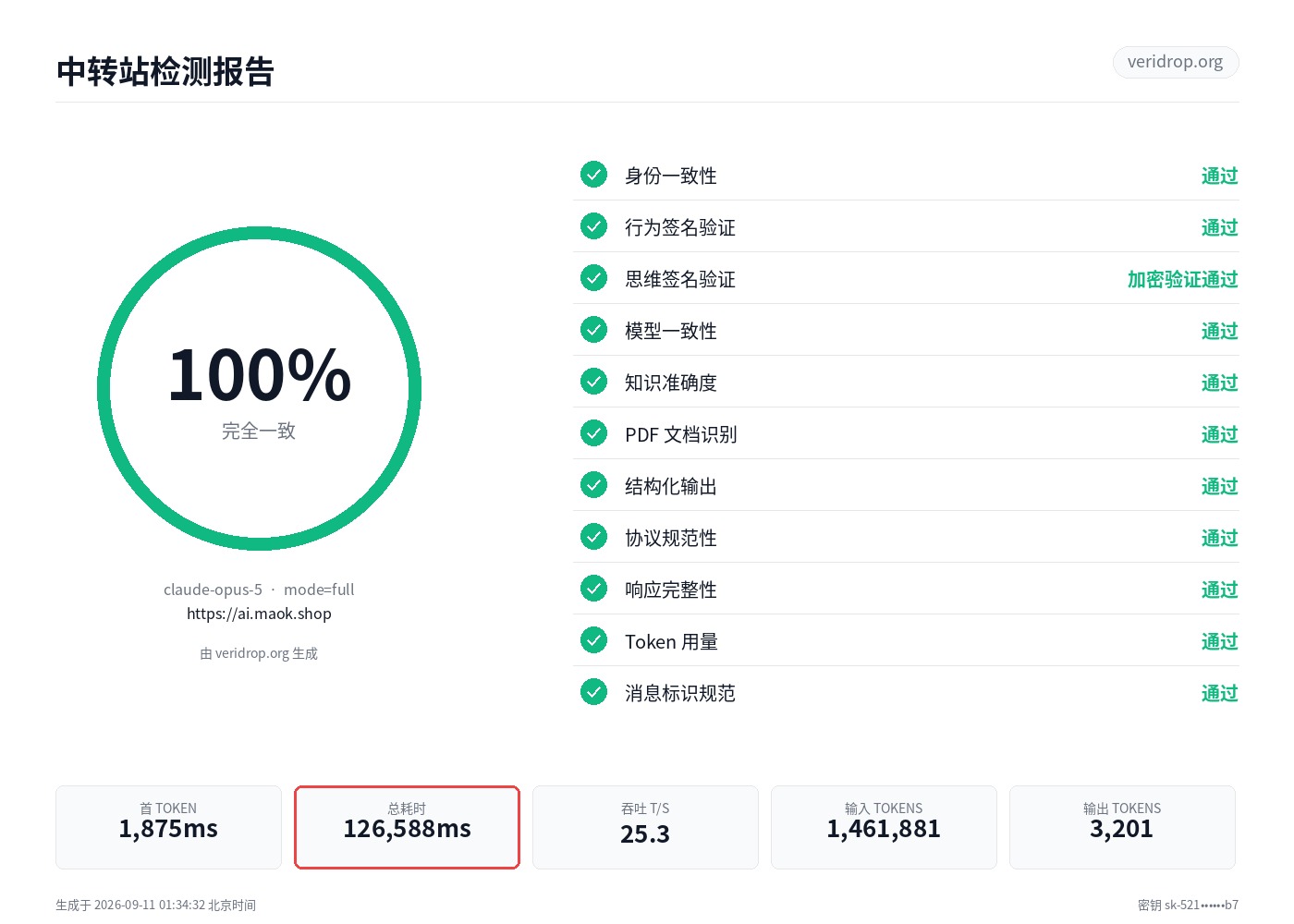This screenshot has height=924, width=1294.
Task: Click the check icon beside 模型一致性
Action: [x=593, y=329]
